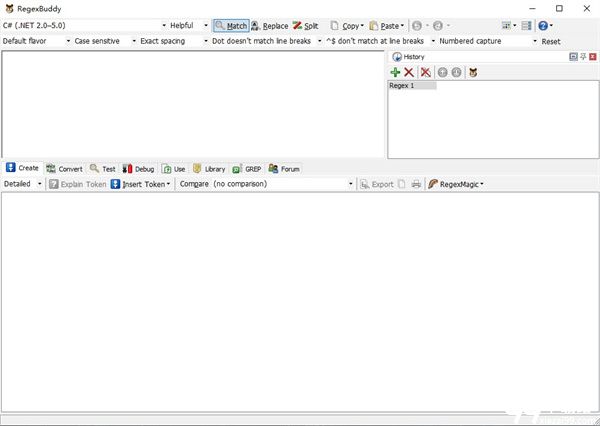Click the Print icon
Screen dimensions: 600x426
tap(416, 184)
